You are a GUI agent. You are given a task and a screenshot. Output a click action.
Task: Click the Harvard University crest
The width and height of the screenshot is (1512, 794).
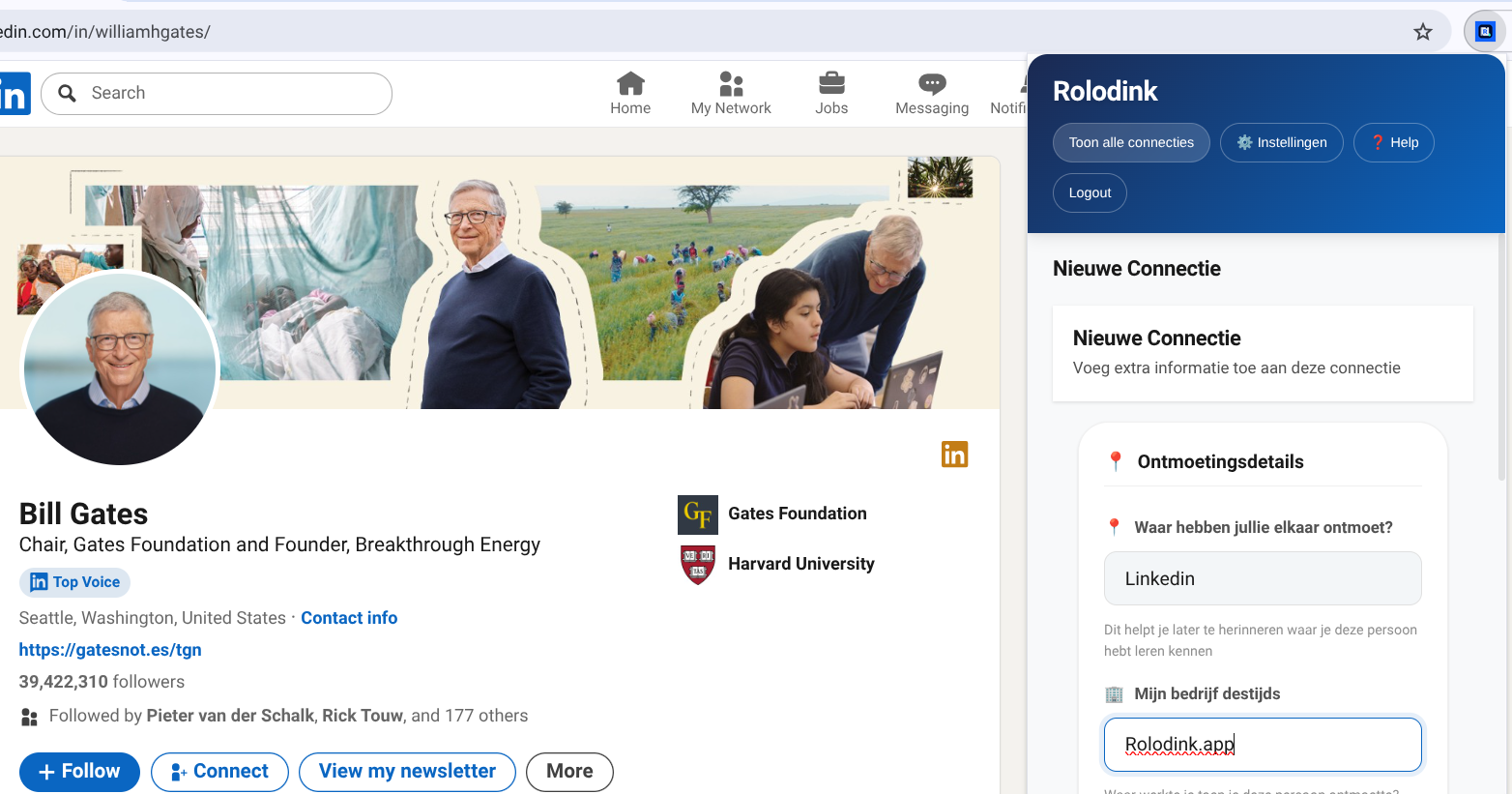697,565
